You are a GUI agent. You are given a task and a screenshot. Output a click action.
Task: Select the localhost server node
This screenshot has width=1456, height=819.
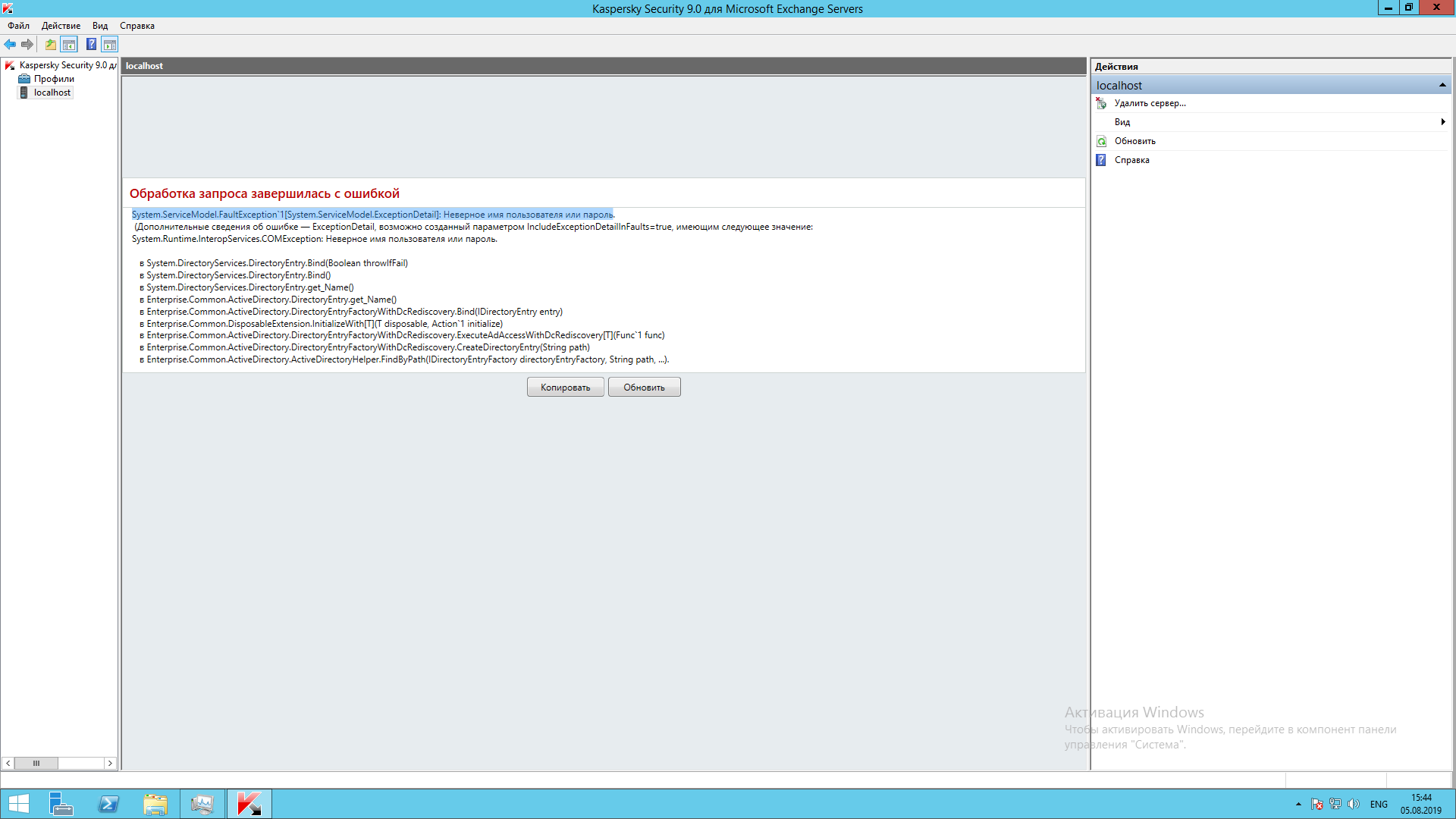tap(52, 93)
